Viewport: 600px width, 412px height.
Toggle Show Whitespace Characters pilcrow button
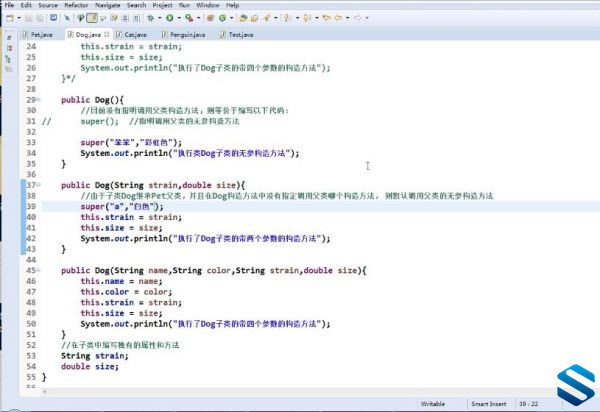pyautogui.click(x=137, y=18)
